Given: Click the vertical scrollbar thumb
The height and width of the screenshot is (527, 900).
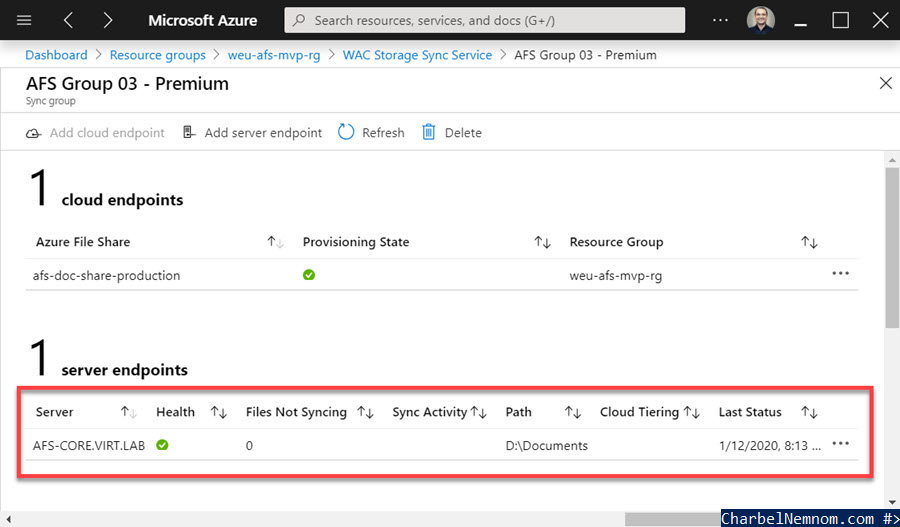Looking at the screenshot, I should tap(892, 247).
